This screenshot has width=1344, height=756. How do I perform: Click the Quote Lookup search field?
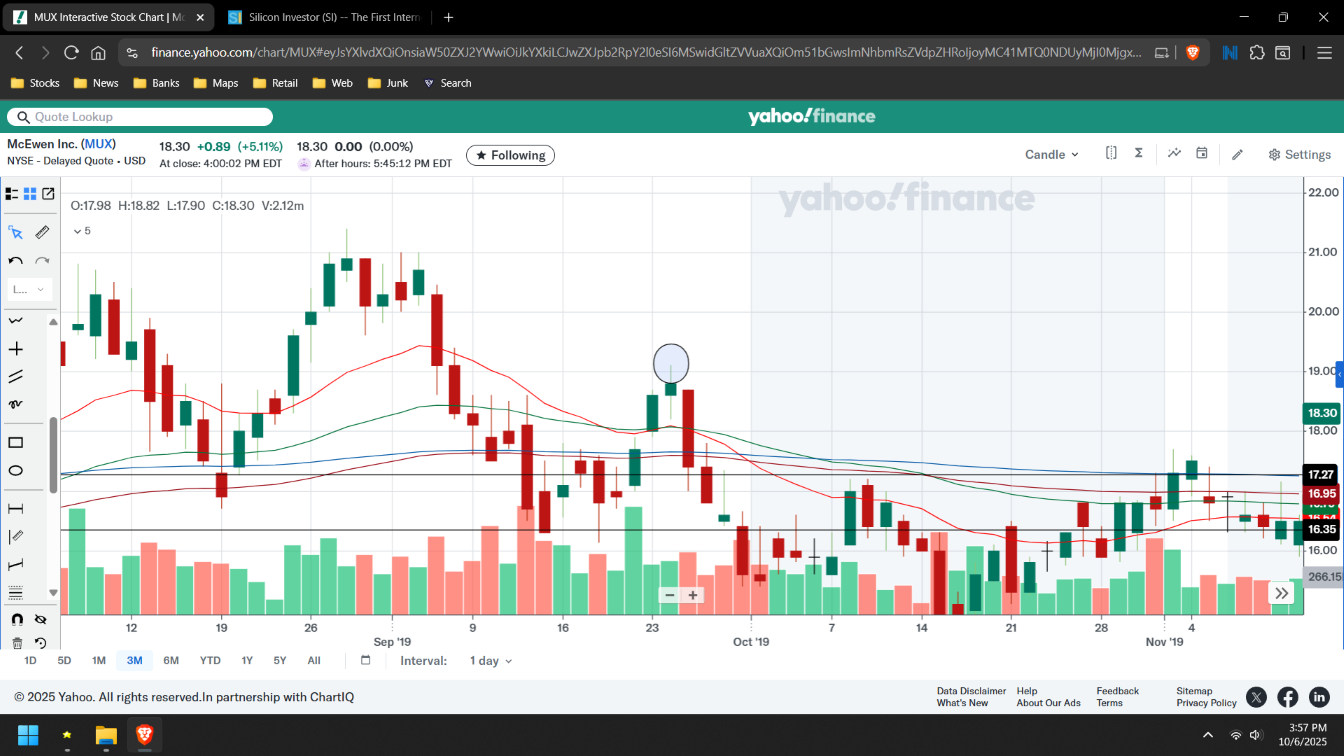(140, 117)
